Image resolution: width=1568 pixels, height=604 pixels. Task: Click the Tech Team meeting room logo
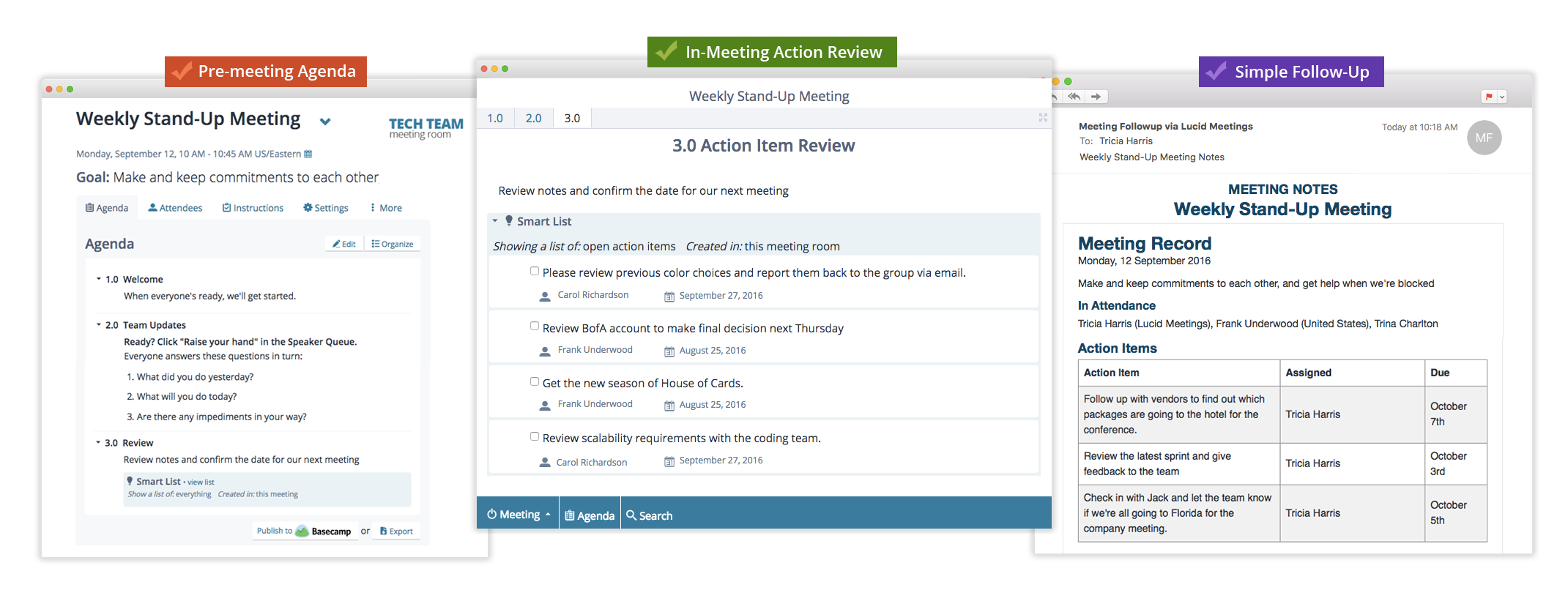pos(426,128)
